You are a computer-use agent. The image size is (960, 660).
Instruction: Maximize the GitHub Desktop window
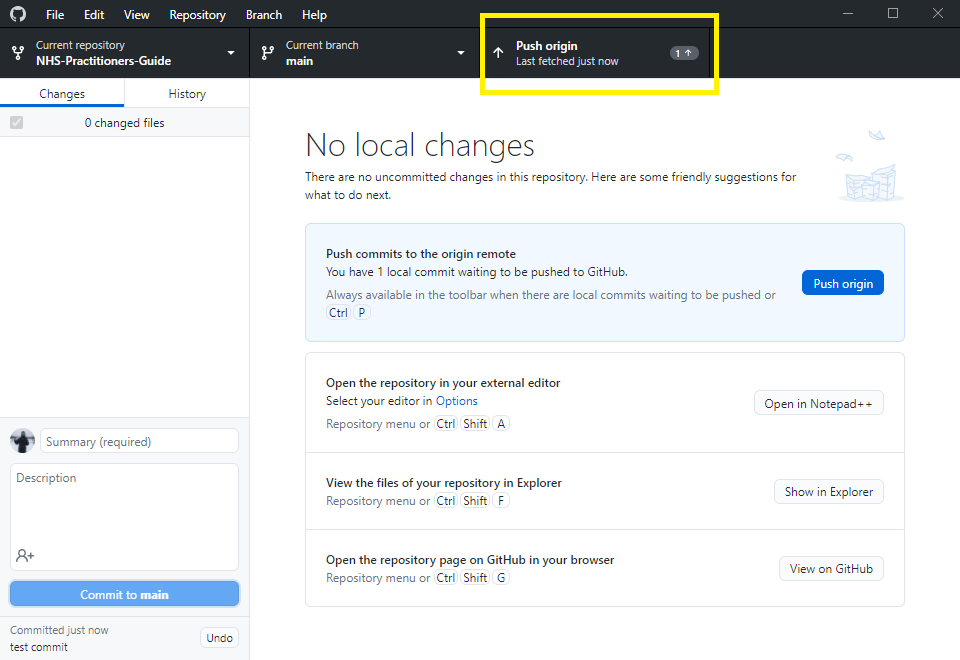click(x=893, y=13)
